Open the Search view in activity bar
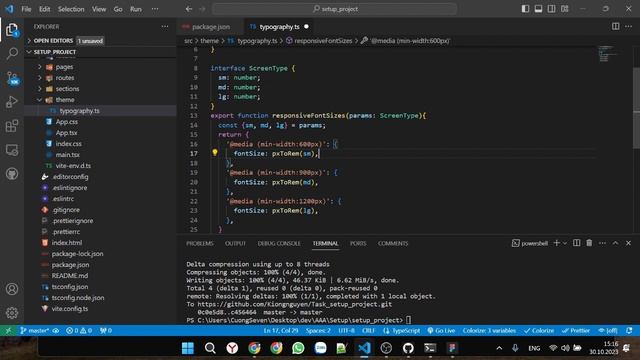640x360 pixels. (12, 53)
